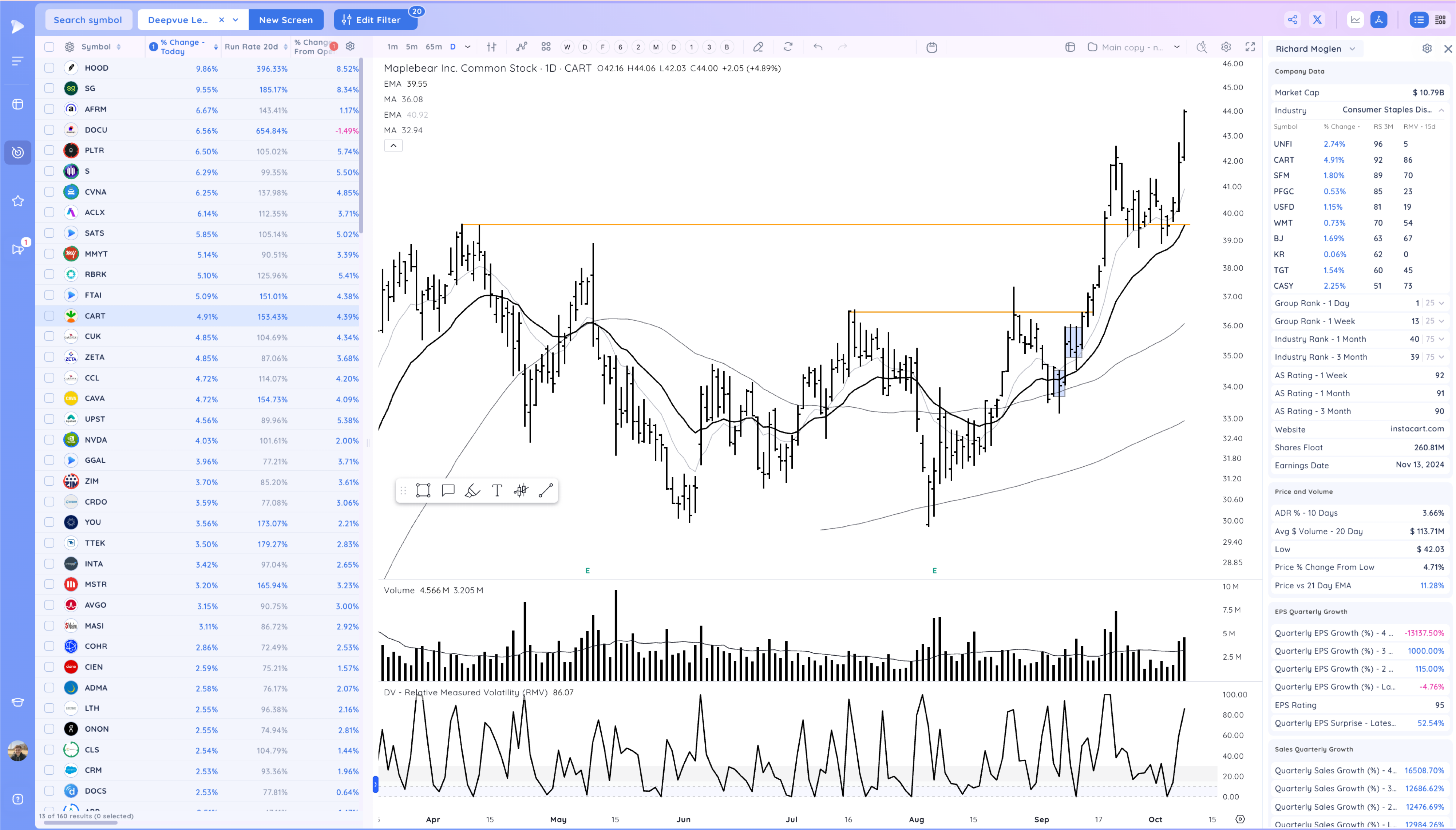The width and height of the screenshot is (1456, 830).
Task: Toggle the select-all checkbox in header
Action: click(50, 47)
